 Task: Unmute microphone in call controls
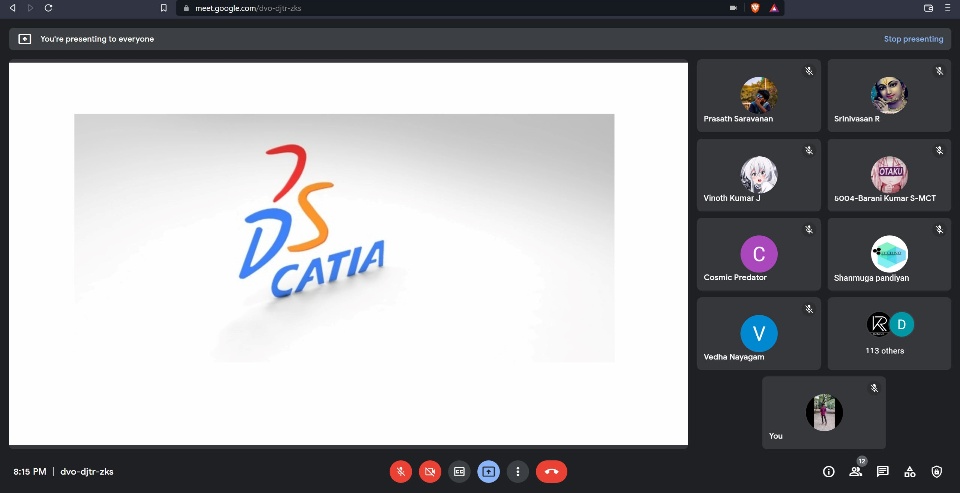click(x=400, y=472)
